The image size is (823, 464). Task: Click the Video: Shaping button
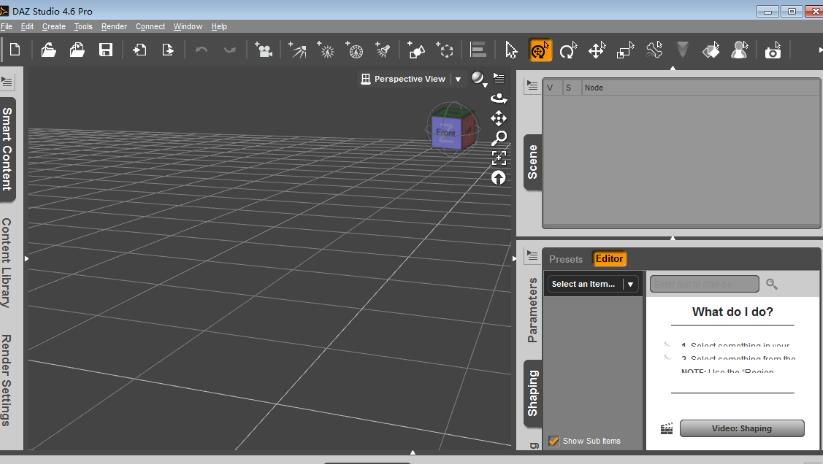coord(742,428)
